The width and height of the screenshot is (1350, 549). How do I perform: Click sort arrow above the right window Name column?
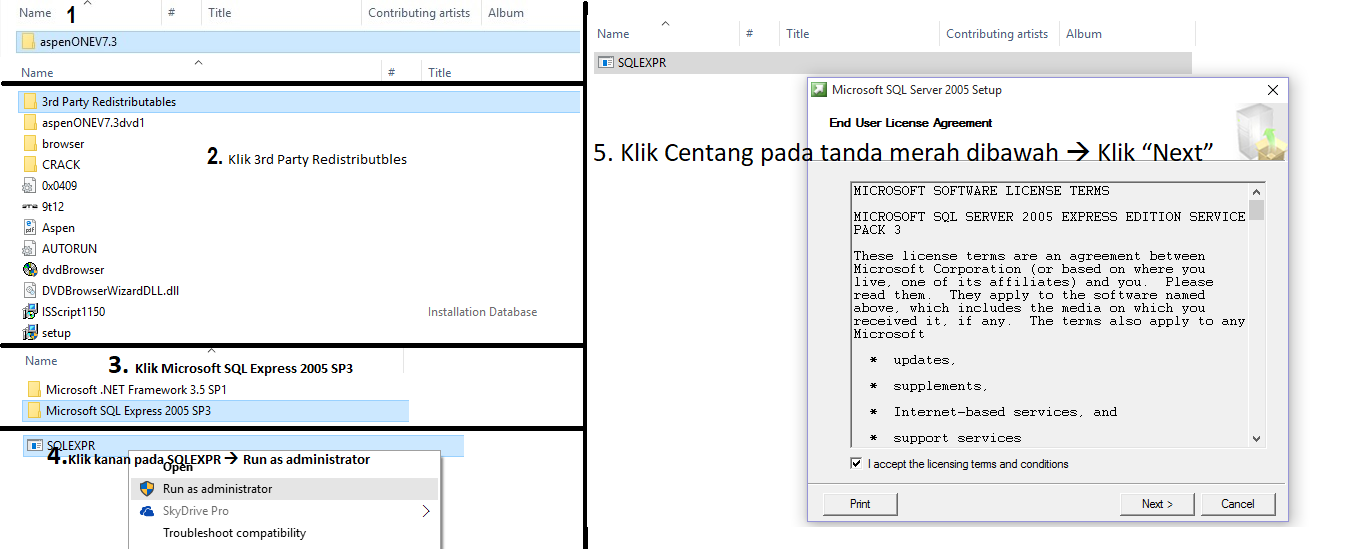click(666, 23)
